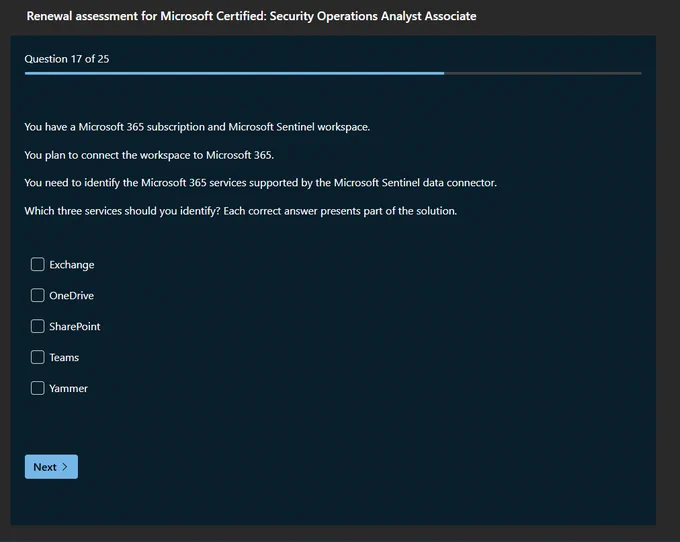Click the 'You have a Microsoft 365 subscription' sentence

click(x=197, y=127)
